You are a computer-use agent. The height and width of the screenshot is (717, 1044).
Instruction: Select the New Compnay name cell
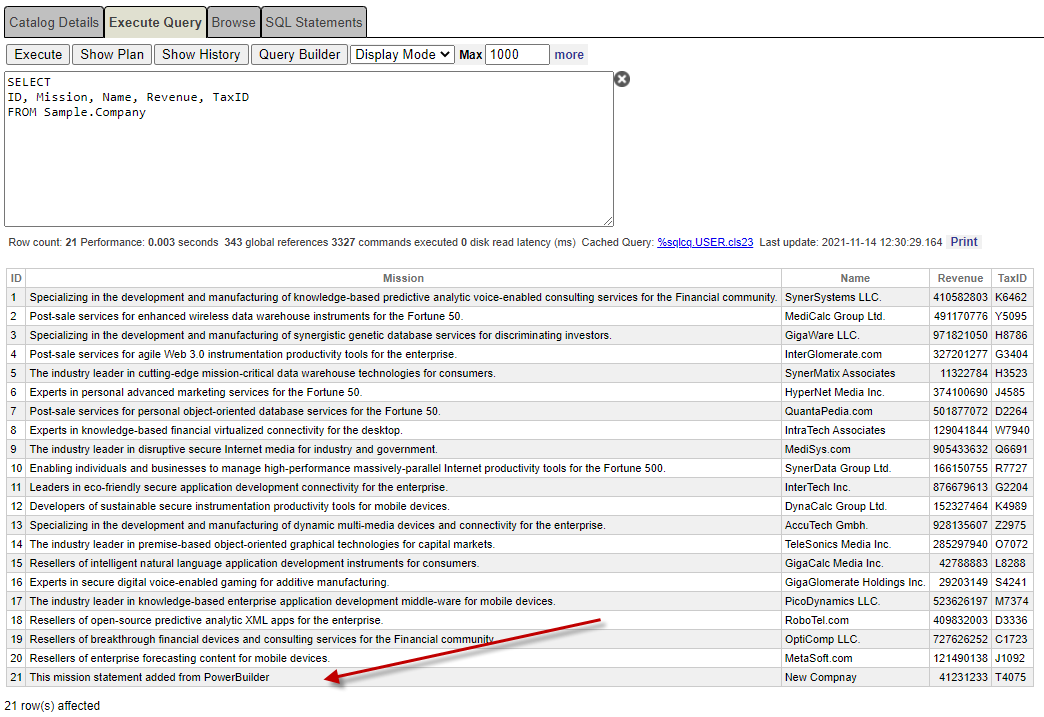pyautogui.click(x=820, y=677)
